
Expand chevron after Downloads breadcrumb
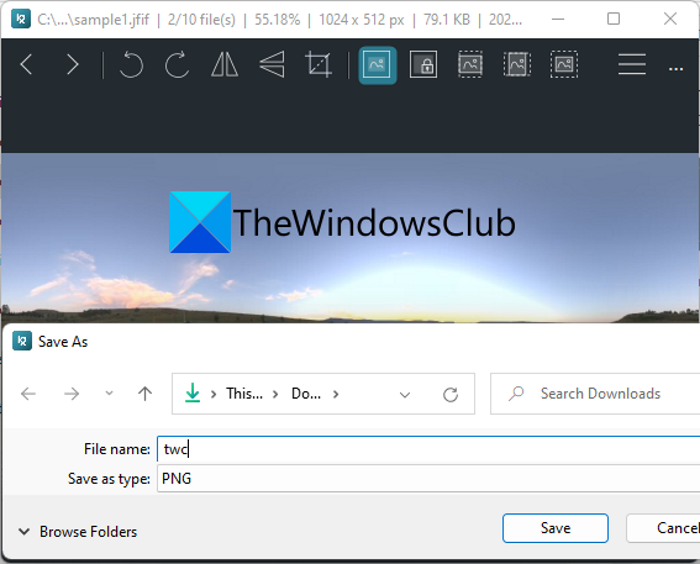336,394
